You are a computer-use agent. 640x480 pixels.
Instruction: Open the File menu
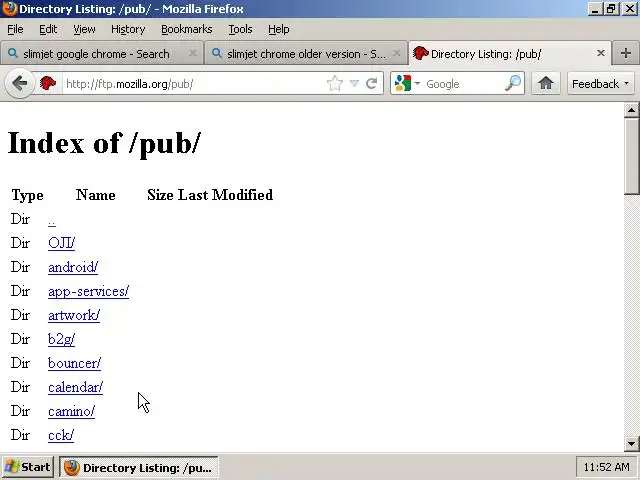point(15,29)
